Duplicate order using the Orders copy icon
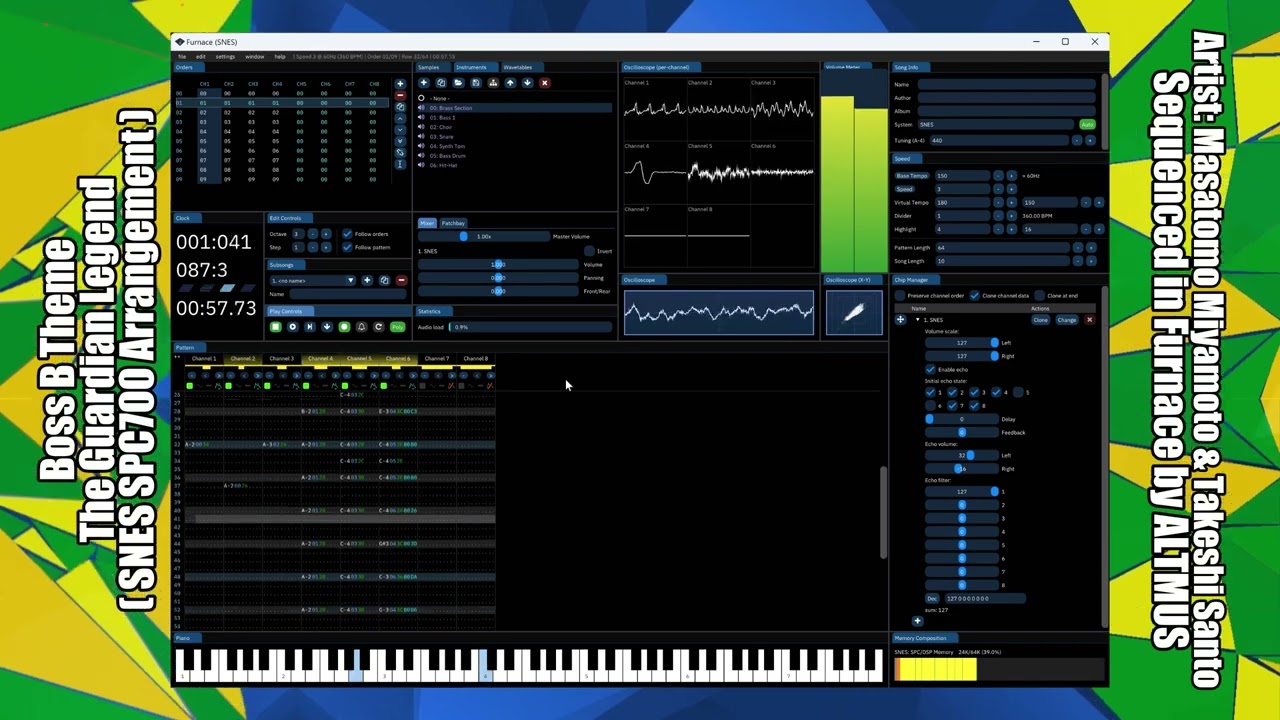Screen dimensions: 1280x720 (x=400, y=107)
